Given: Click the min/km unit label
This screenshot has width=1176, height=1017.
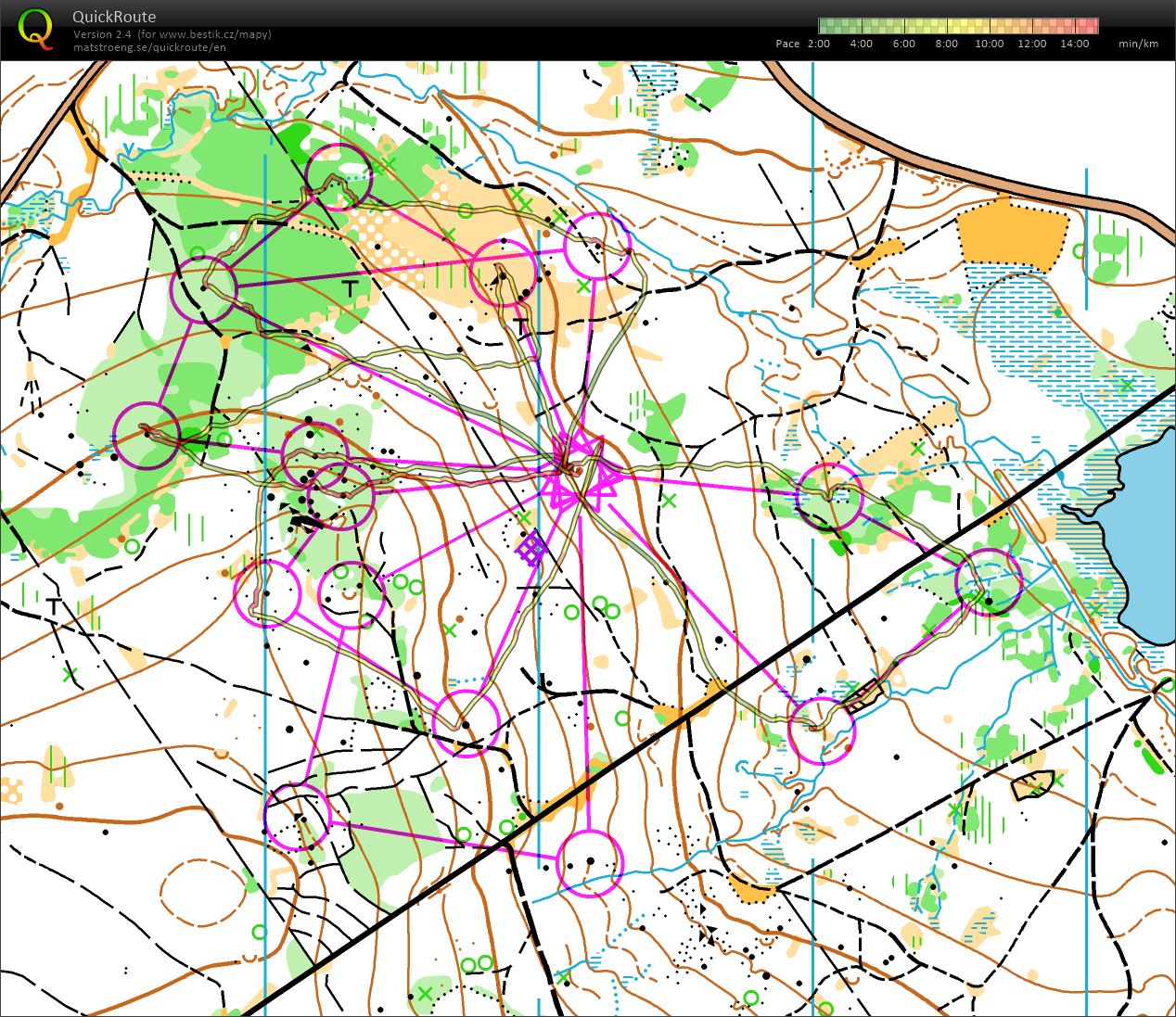Looking at the screenshot, I should click(x=1138, y=44).
